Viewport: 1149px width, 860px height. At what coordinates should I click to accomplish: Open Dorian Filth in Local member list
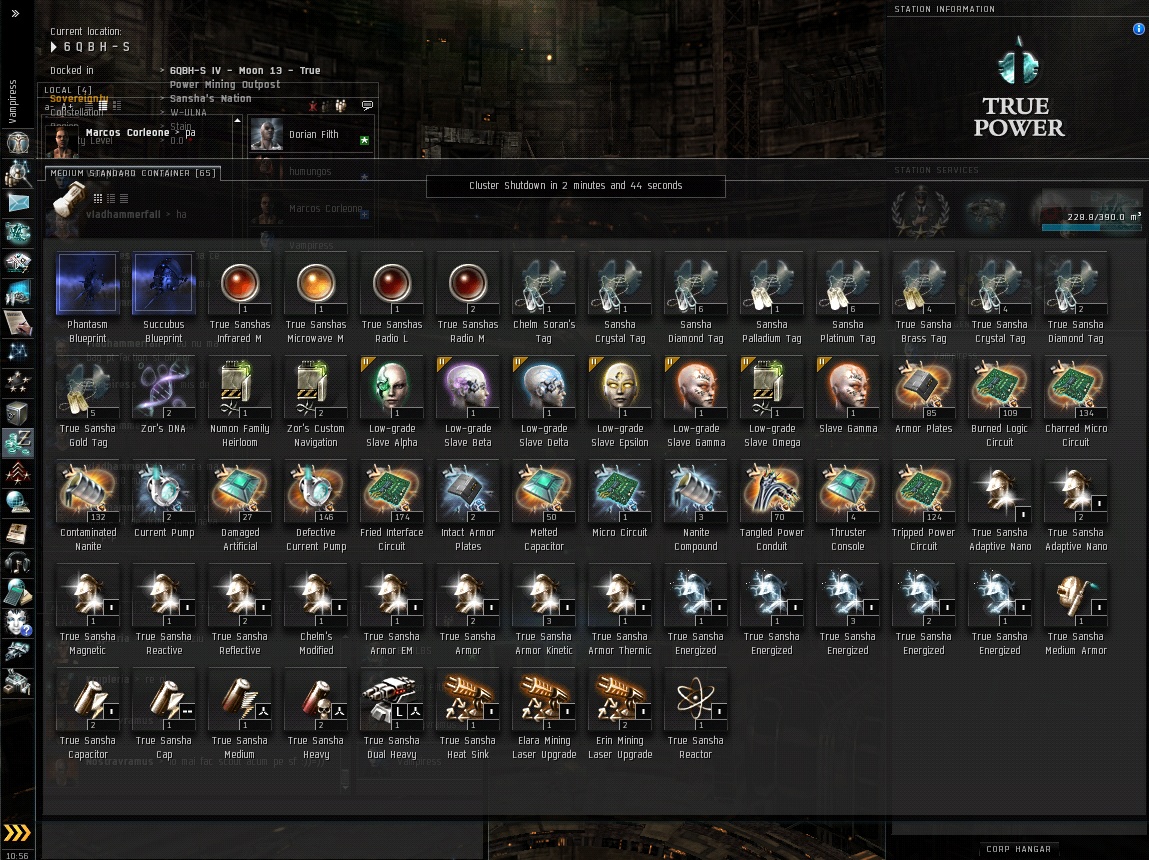pos(311,135)
